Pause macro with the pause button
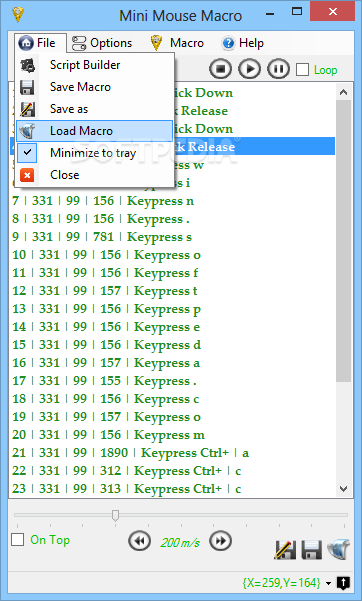The width and height of the screenshot is (362, 601). (278, 69)
